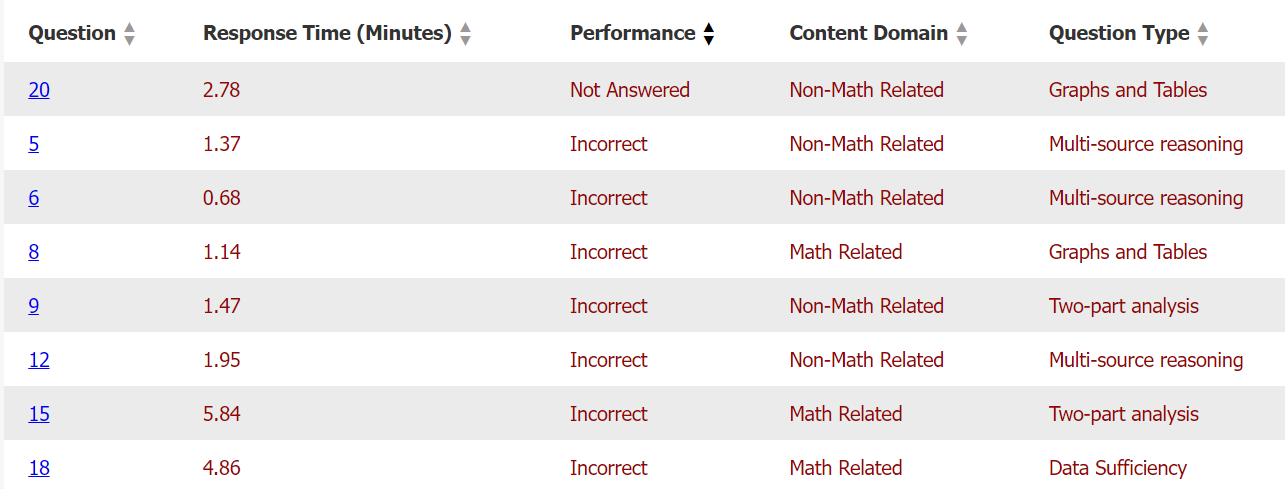The width and height of the screenshot is (1285, 489).
Task: Open question 12 link
Action: click(39, 360)
